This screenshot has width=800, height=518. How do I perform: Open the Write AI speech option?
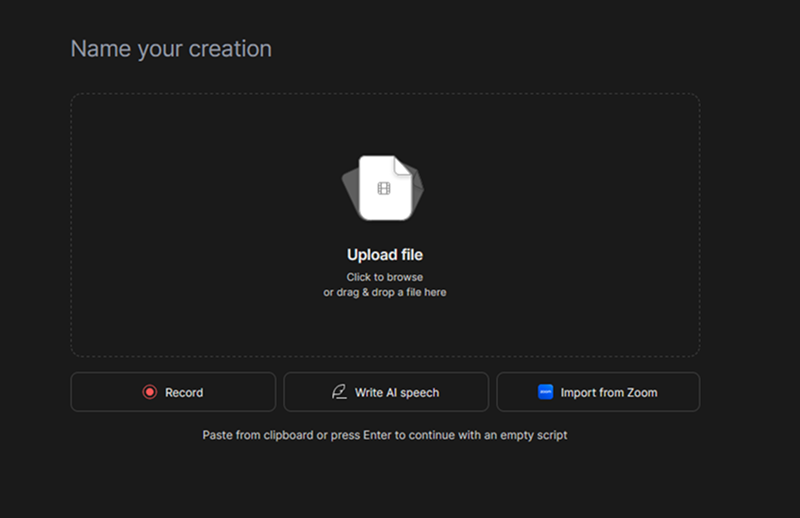pos(386,392)
